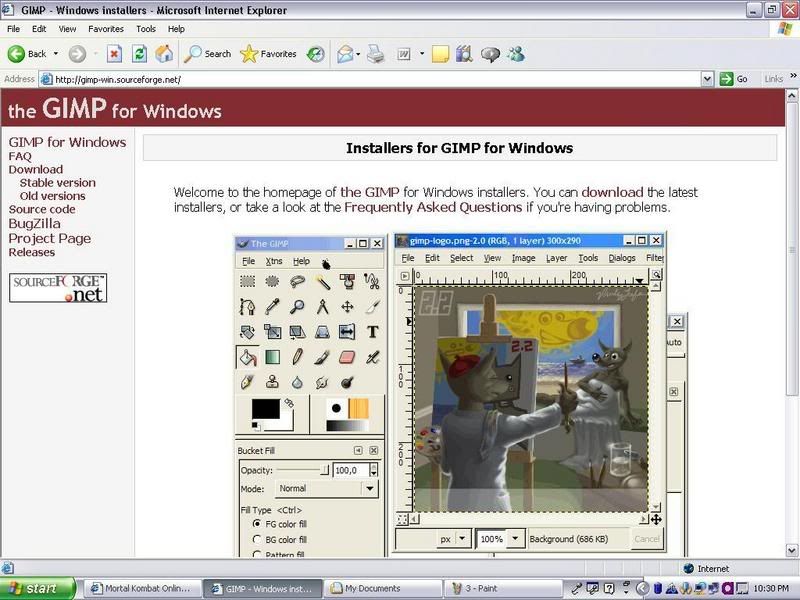800x600 pixels.
Task: Click the Research books icon
Action: [x=464, y=54]
